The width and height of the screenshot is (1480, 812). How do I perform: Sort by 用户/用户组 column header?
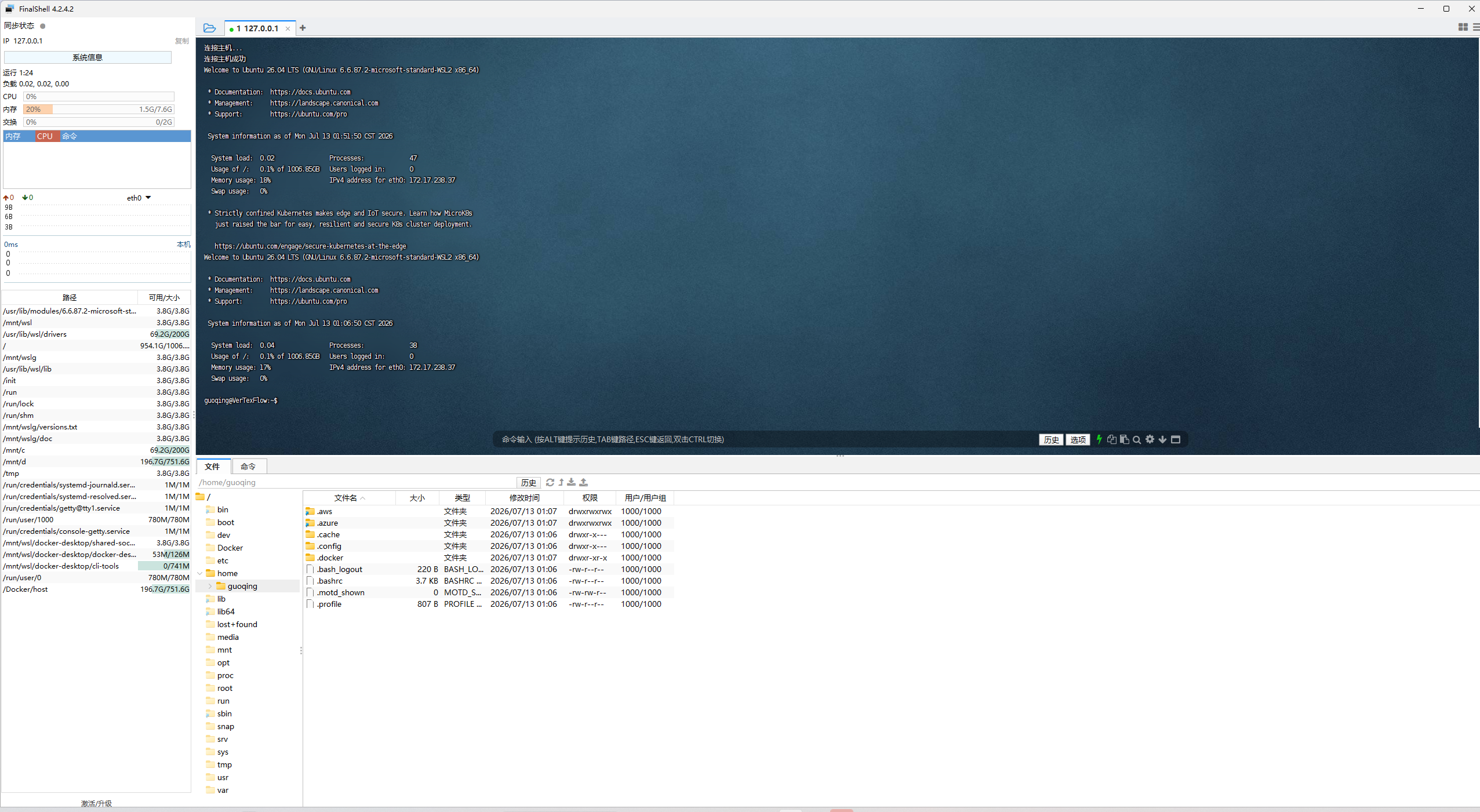645,498
